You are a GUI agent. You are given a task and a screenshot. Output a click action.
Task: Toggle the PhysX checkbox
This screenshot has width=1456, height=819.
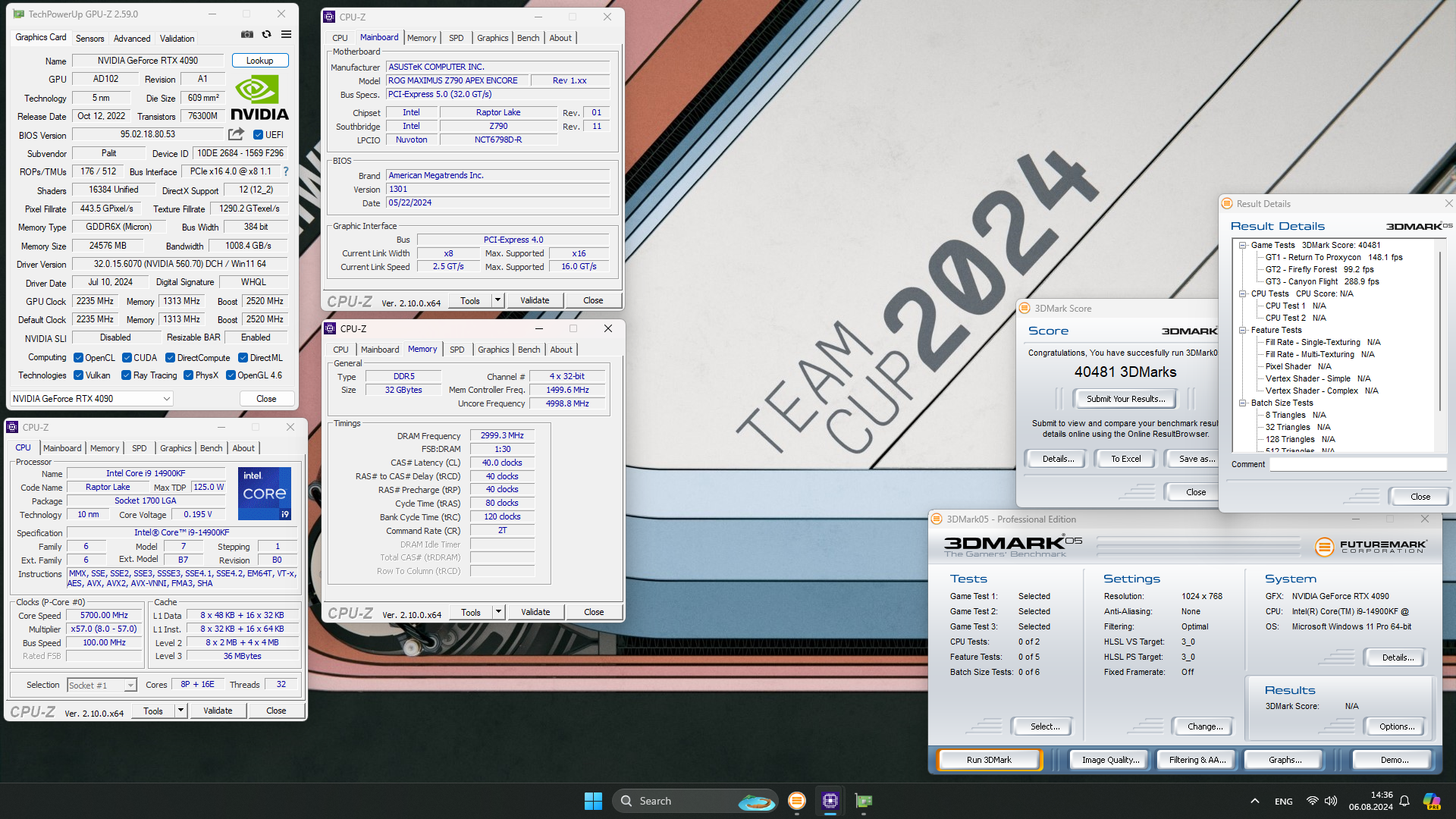pyautogui.click(x=188, y=375)
